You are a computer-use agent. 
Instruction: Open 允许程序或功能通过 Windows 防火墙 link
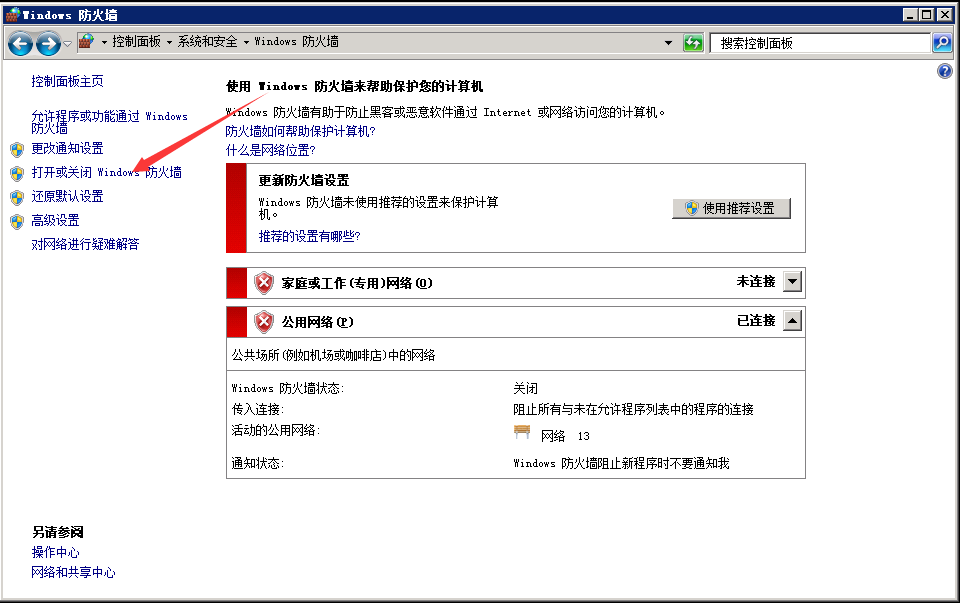point(110,122)
